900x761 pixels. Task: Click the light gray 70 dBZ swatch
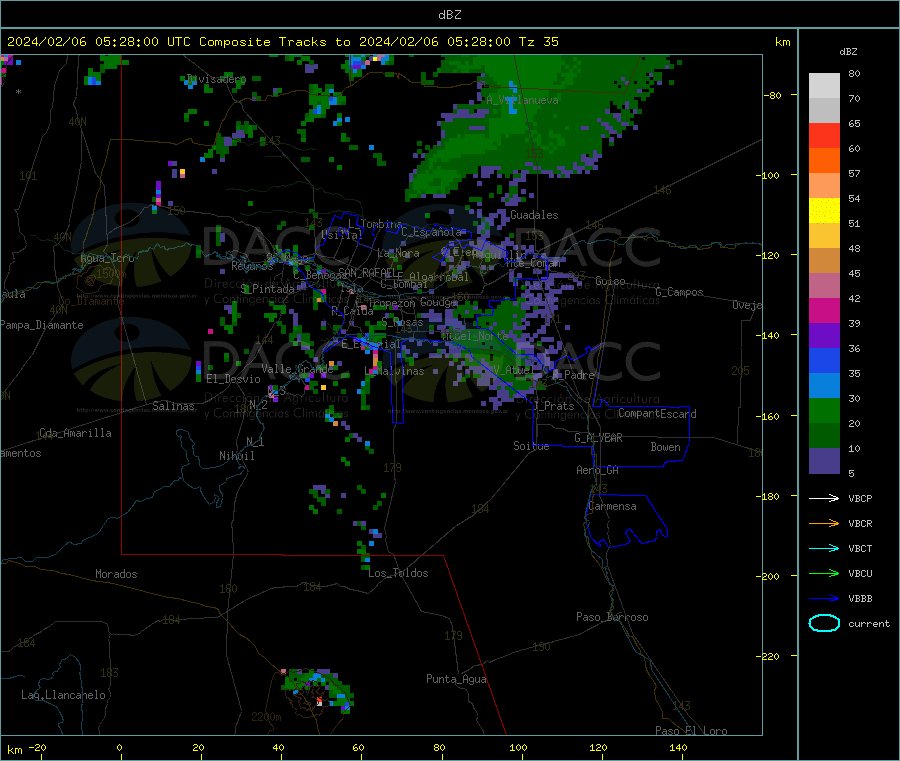pyautogui.click(x=824, y=86)
